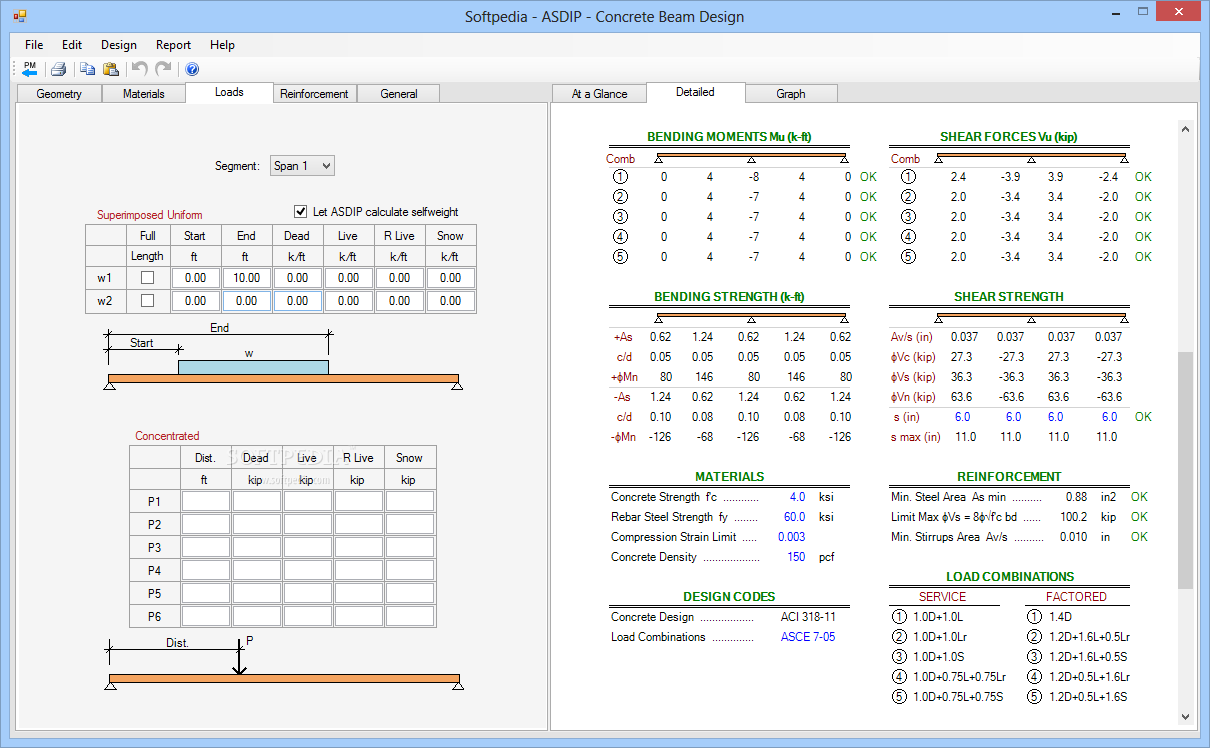Click the results scrollbar down arrow
Image resolution: width=1210 pixels, height=748 pixels.
pyautogui.click(x=1185, y=717)
